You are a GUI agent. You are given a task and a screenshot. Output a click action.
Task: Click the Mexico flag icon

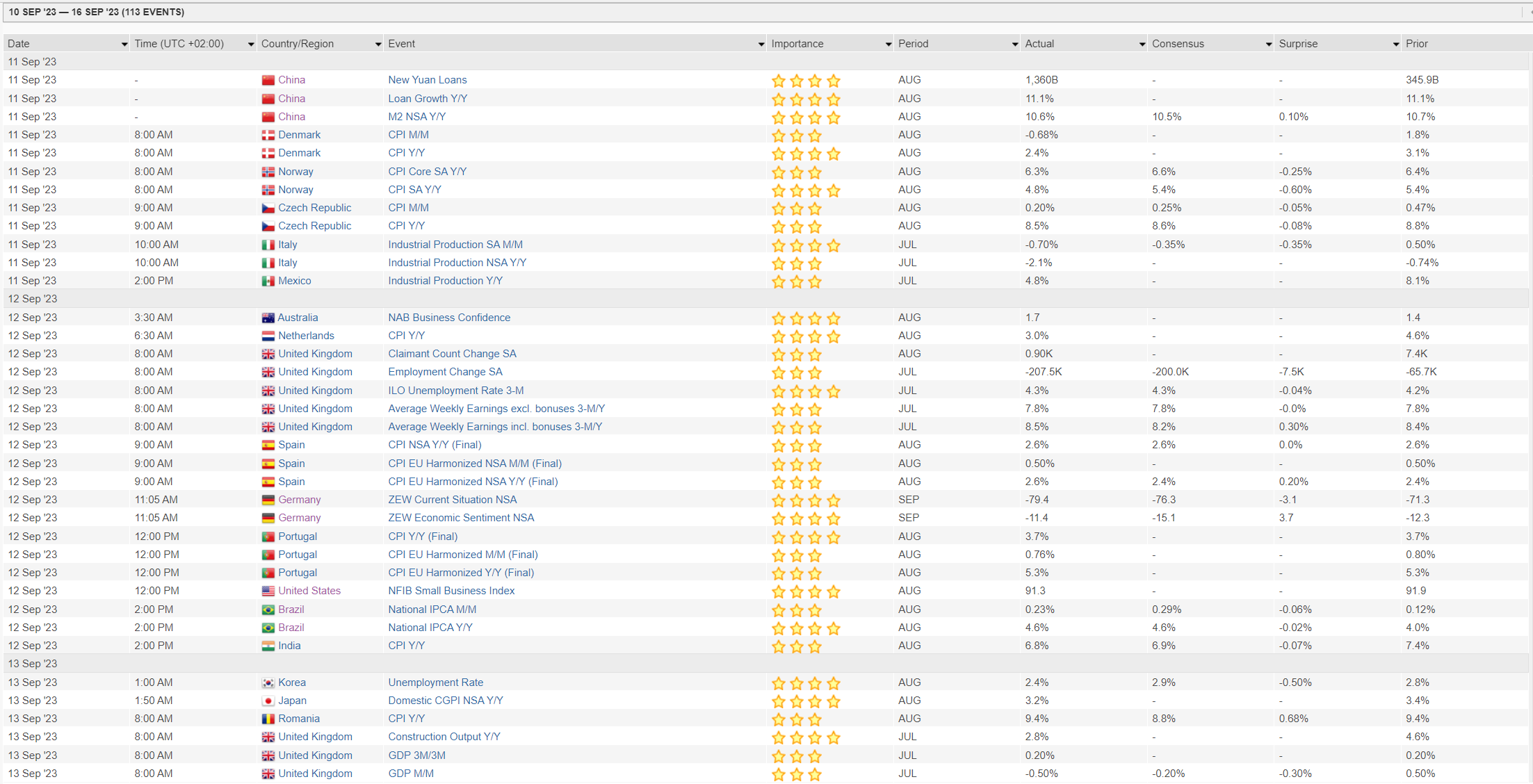[x=268, y=281]
